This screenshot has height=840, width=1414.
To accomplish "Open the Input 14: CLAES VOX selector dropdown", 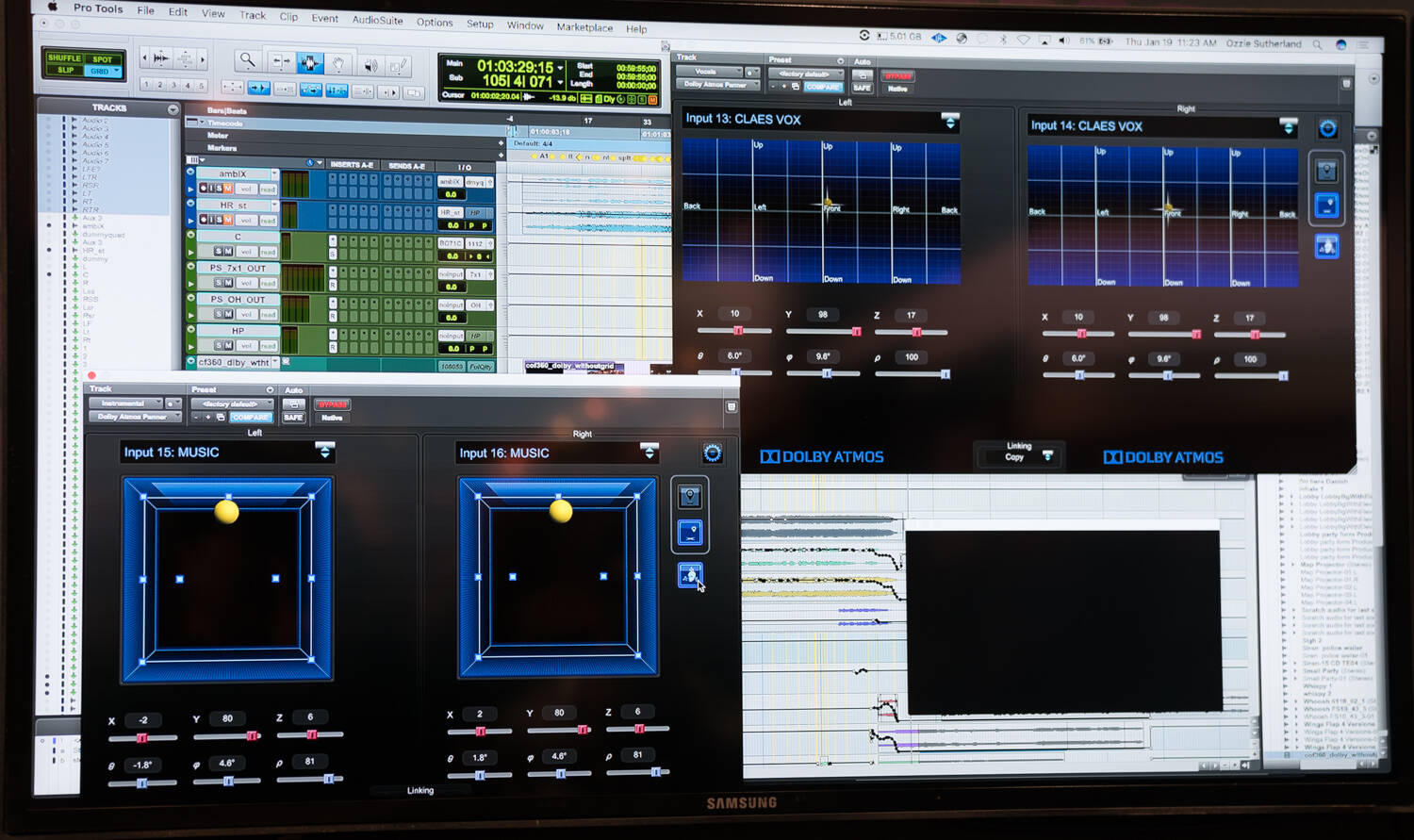I will (1288, 126).
